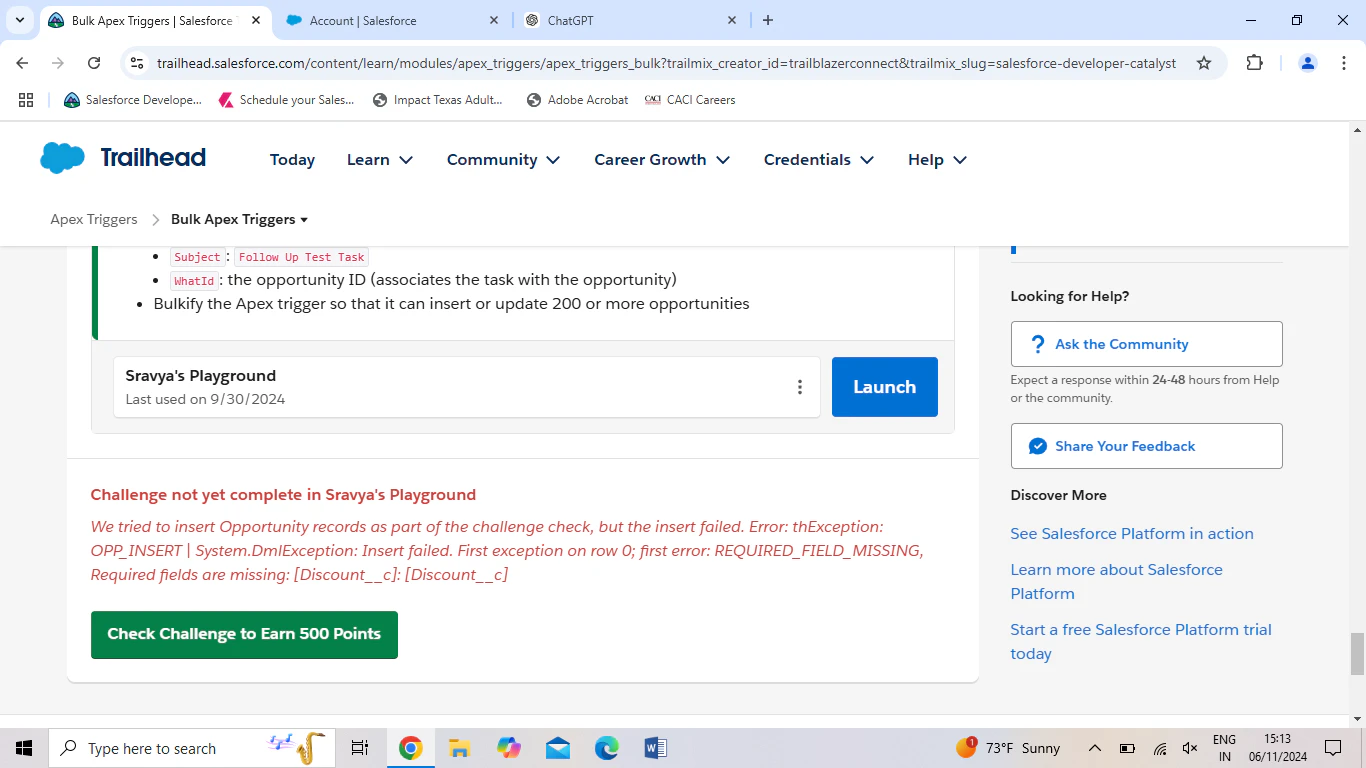Switch to the Account | Salesforce tab
Viewport: 1366px width, 768px height.
(x=392, y=20)
